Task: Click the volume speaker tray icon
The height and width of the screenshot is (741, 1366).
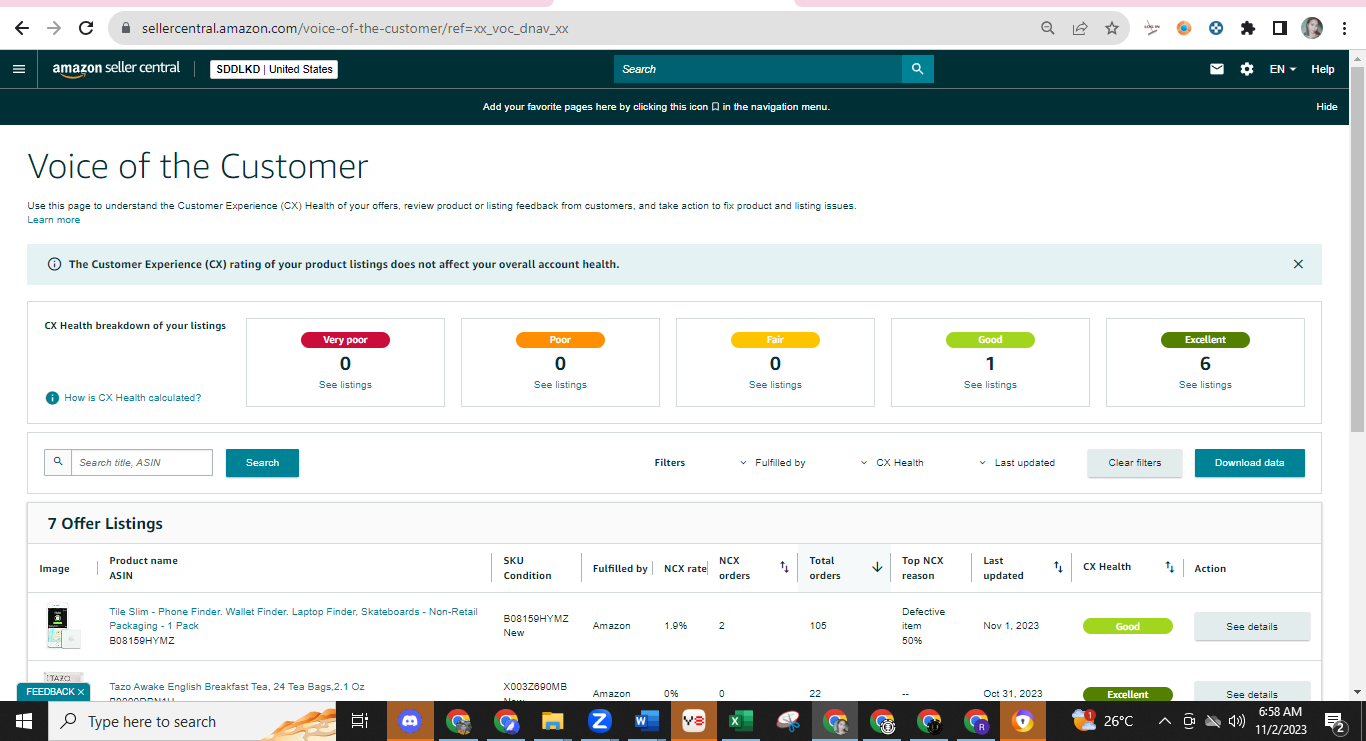Action: [1236, 721]
